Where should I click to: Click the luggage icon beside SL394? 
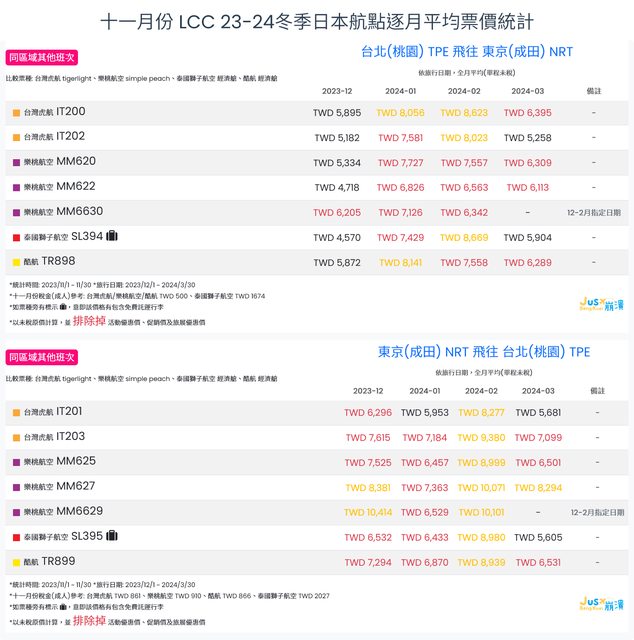click(x=112, y=237)
